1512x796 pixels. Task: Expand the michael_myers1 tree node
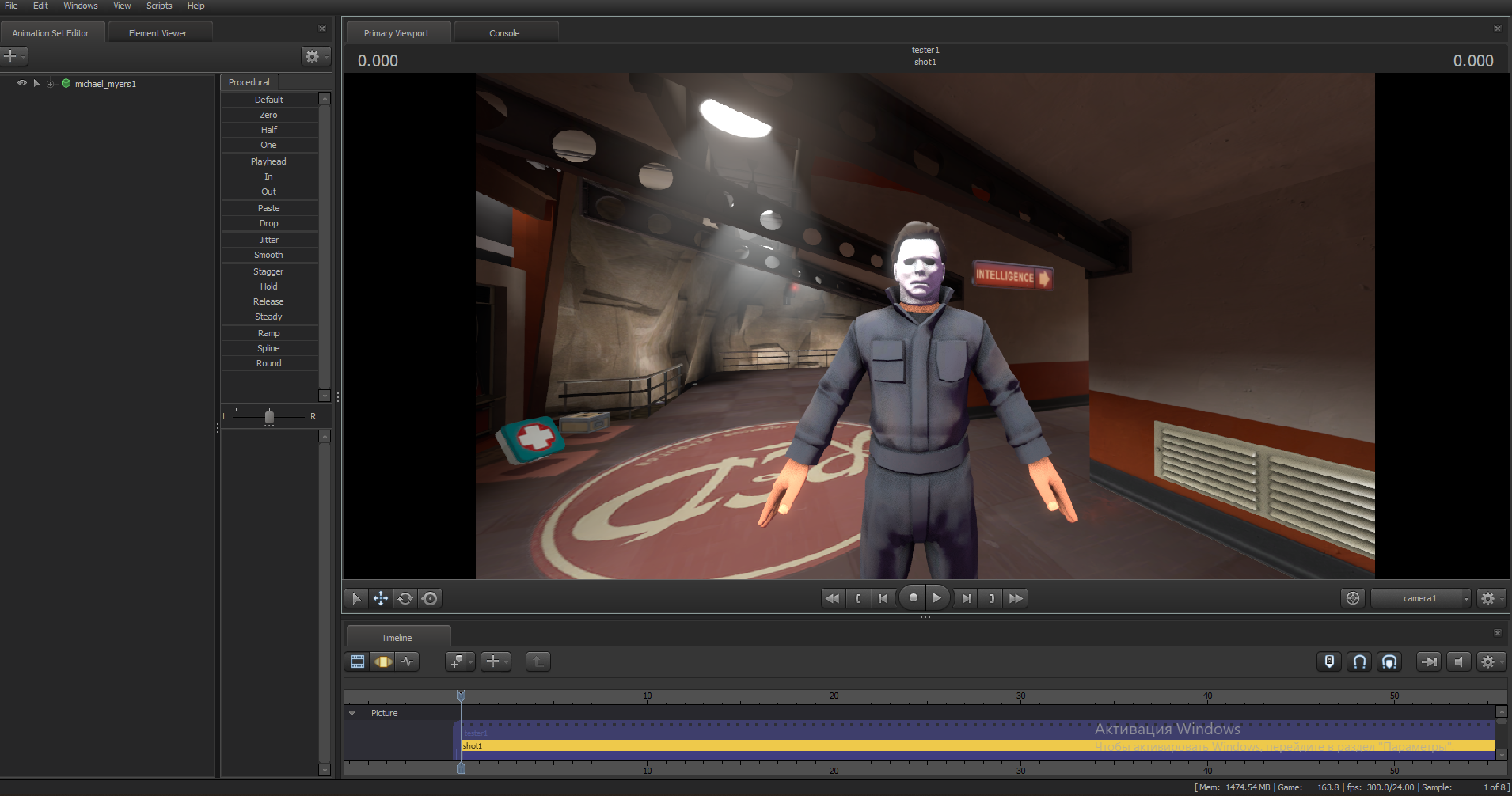coord(51,84)
